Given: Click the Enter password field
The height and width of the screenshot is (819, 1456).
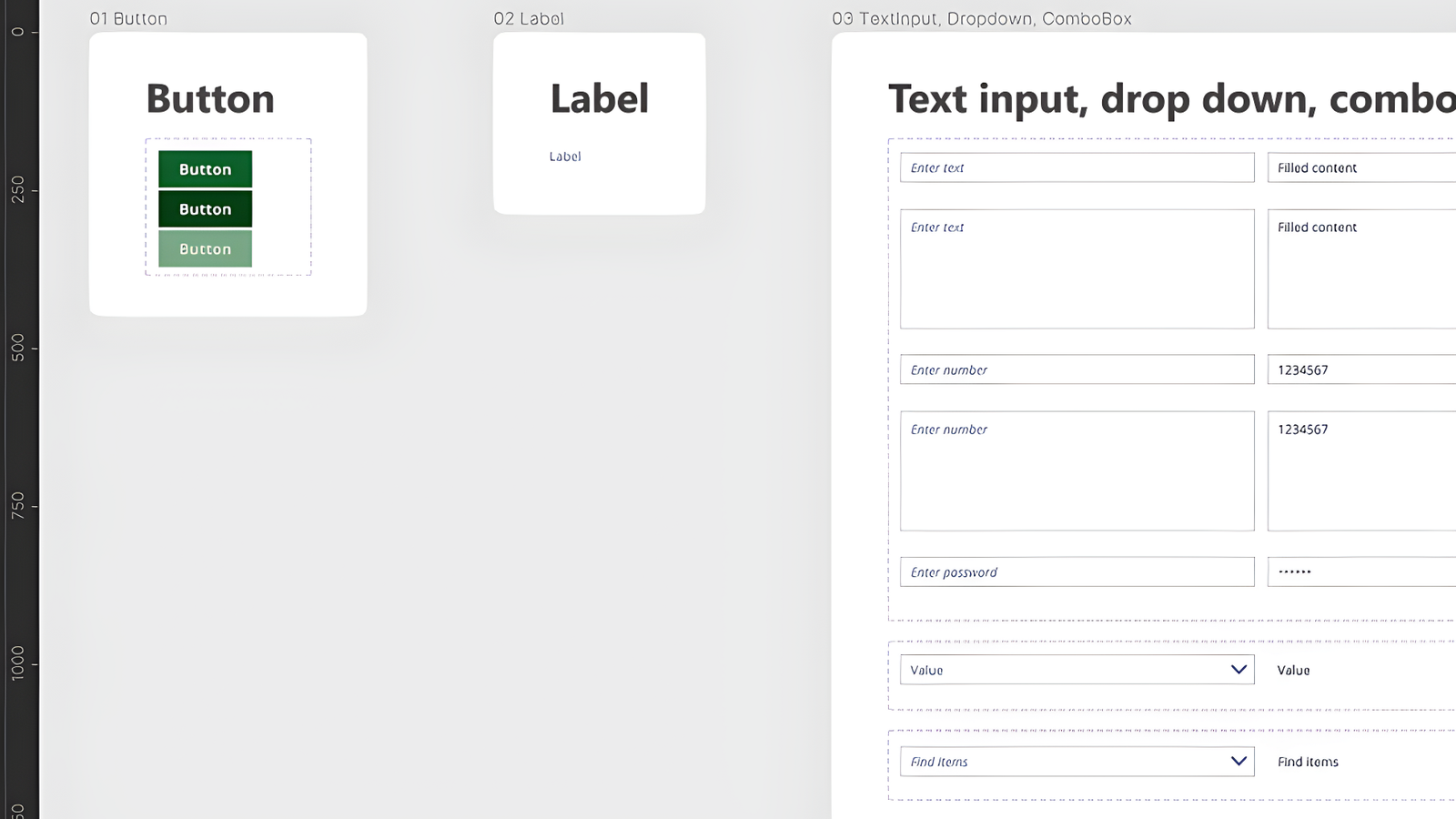Looking at the screenshot, I should pos(1077,571).
